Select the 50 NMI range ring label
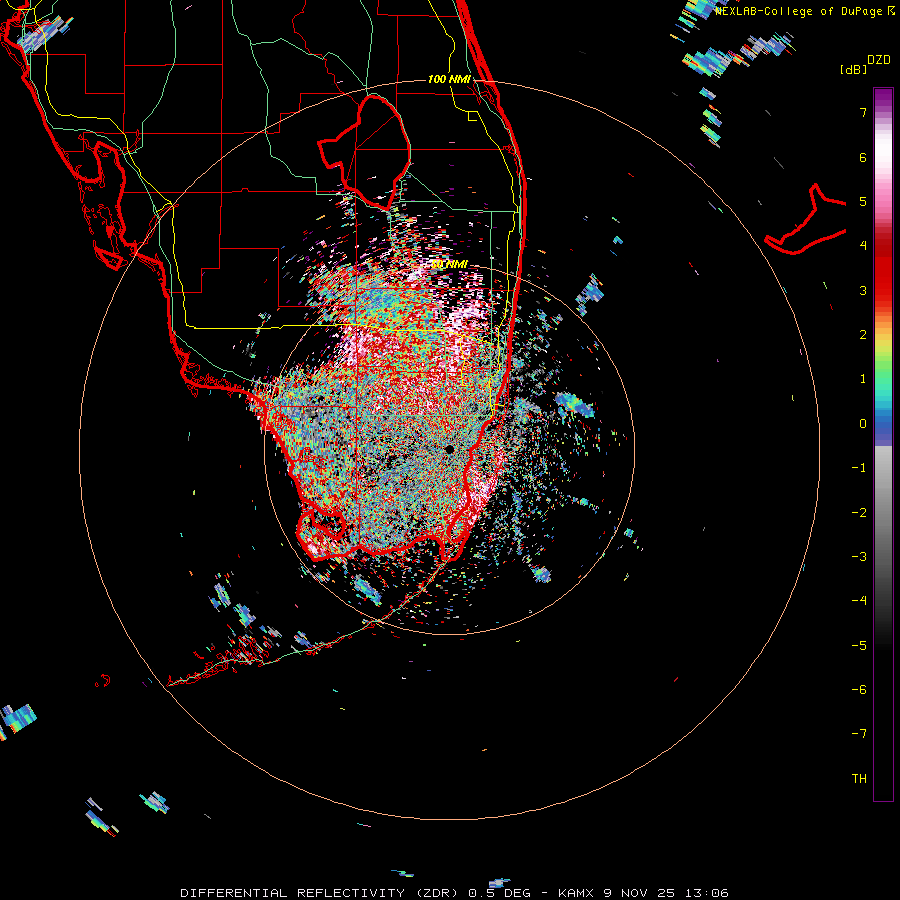900x900 pixels. (449, 264)
